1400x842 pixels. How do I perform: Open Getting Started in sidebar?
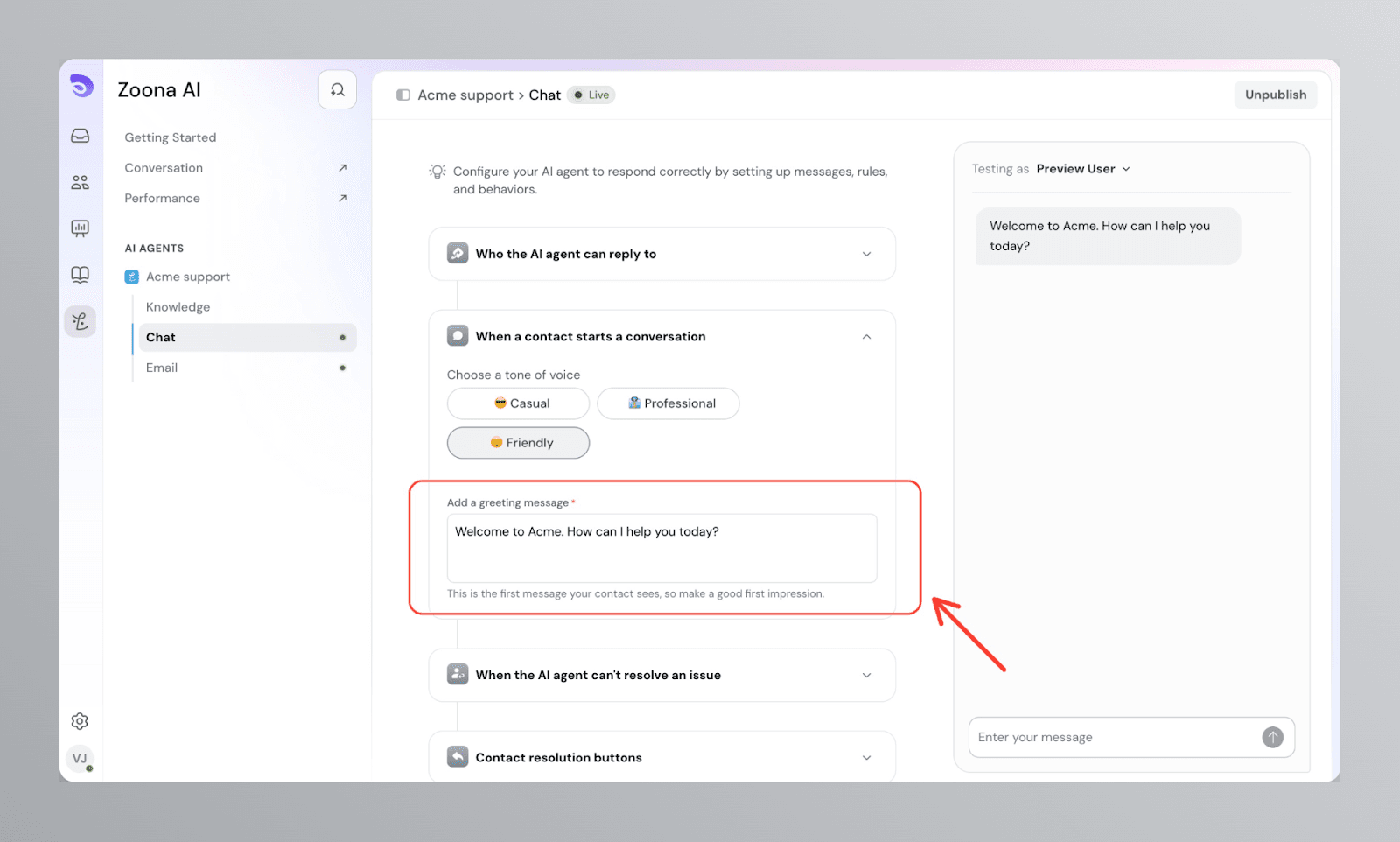click(171, 137)
